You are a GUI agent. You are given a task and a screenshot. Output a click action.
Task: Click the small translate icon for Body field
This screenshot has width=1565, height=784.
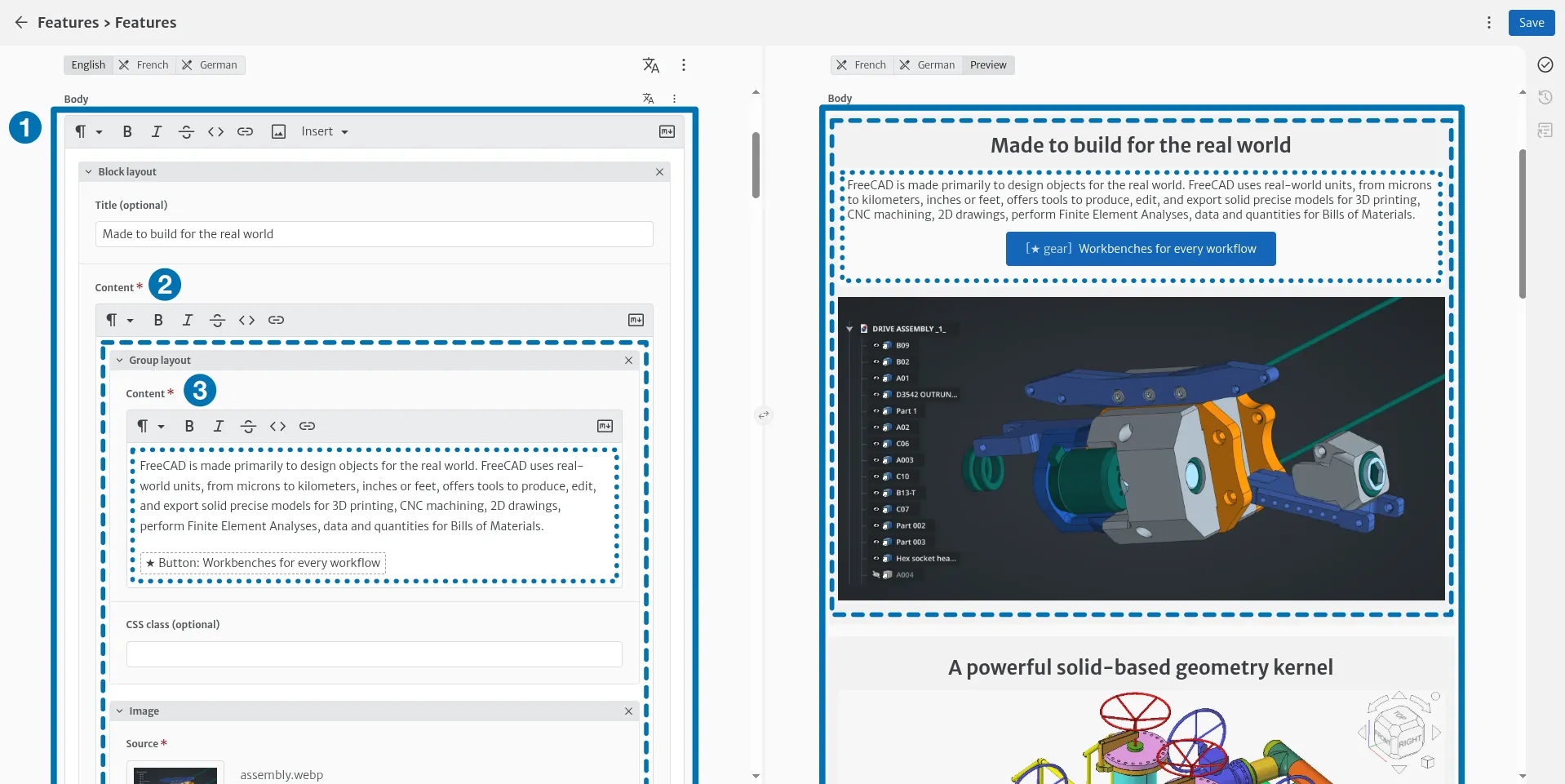(x=649, y=99)
